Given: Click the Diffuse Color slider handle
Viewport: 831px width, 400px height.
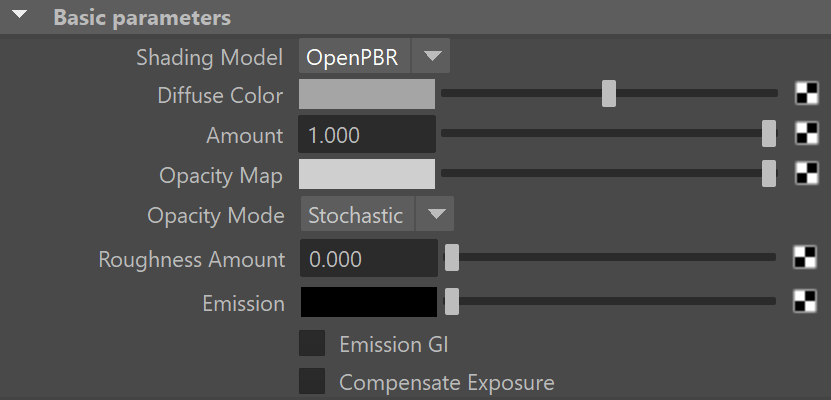Looking at the screenshot, I should click(x=608, y=94).
